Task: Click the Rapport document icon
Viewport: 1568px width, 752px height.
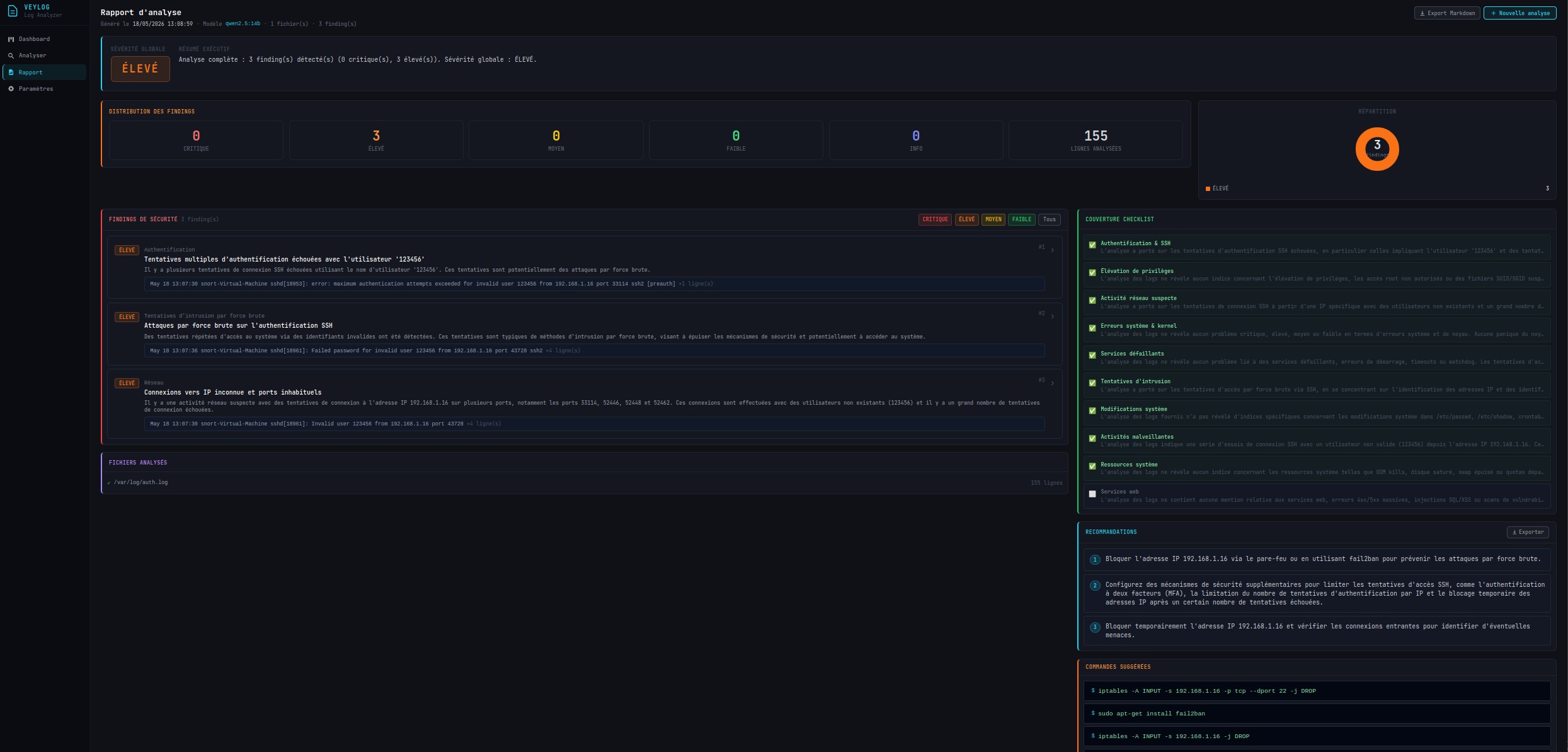Action: coord(11,72)
